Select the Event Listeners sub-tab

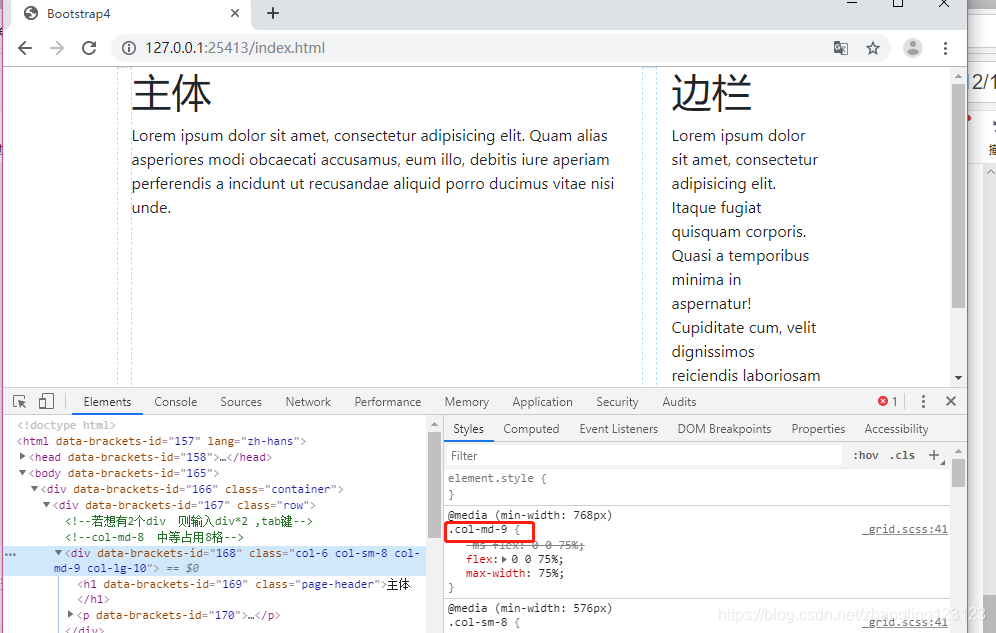coord(619,429)
